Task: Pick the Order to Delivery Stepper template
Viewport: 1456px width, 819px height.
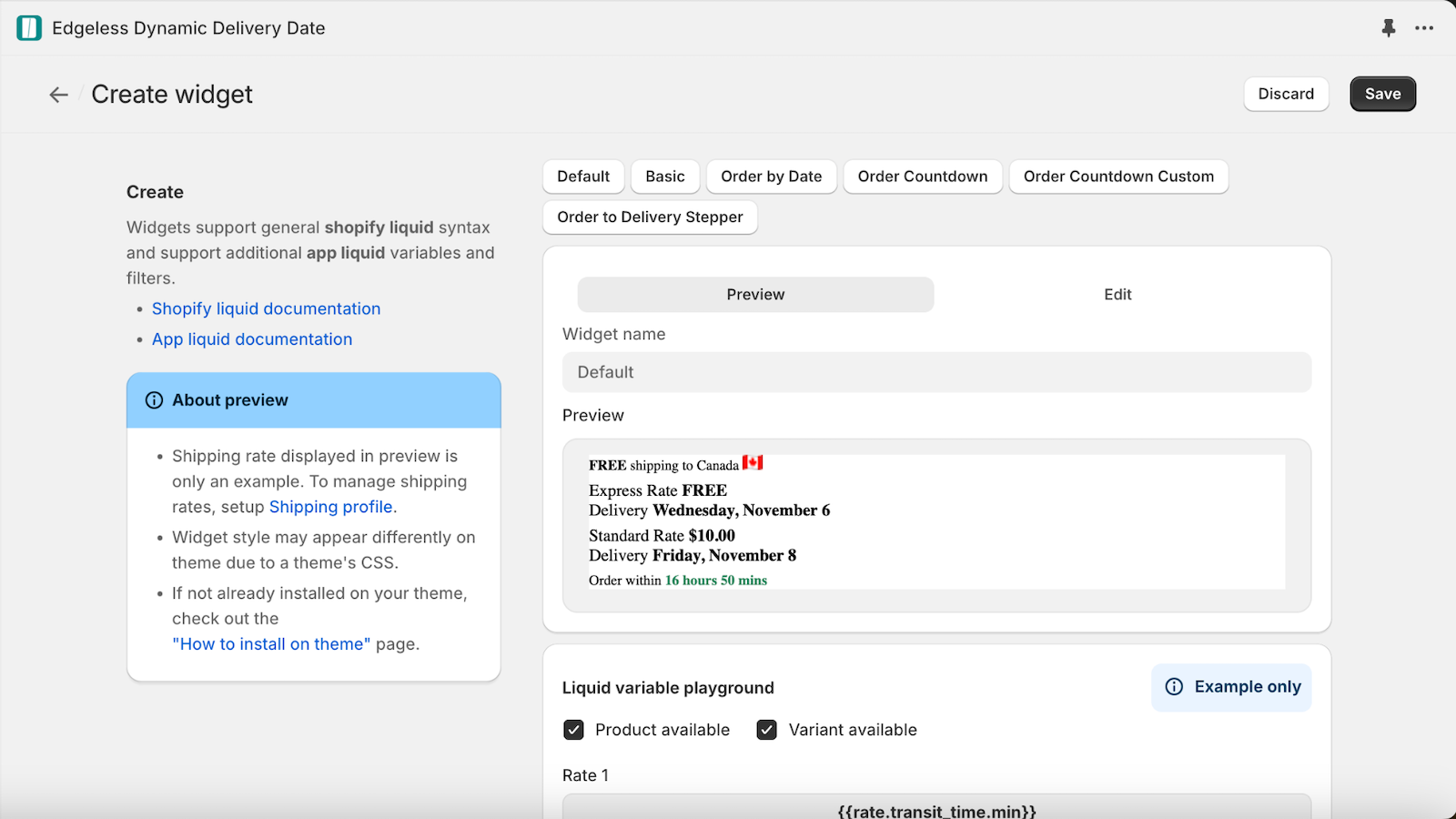Action: [x=650, y=217]
